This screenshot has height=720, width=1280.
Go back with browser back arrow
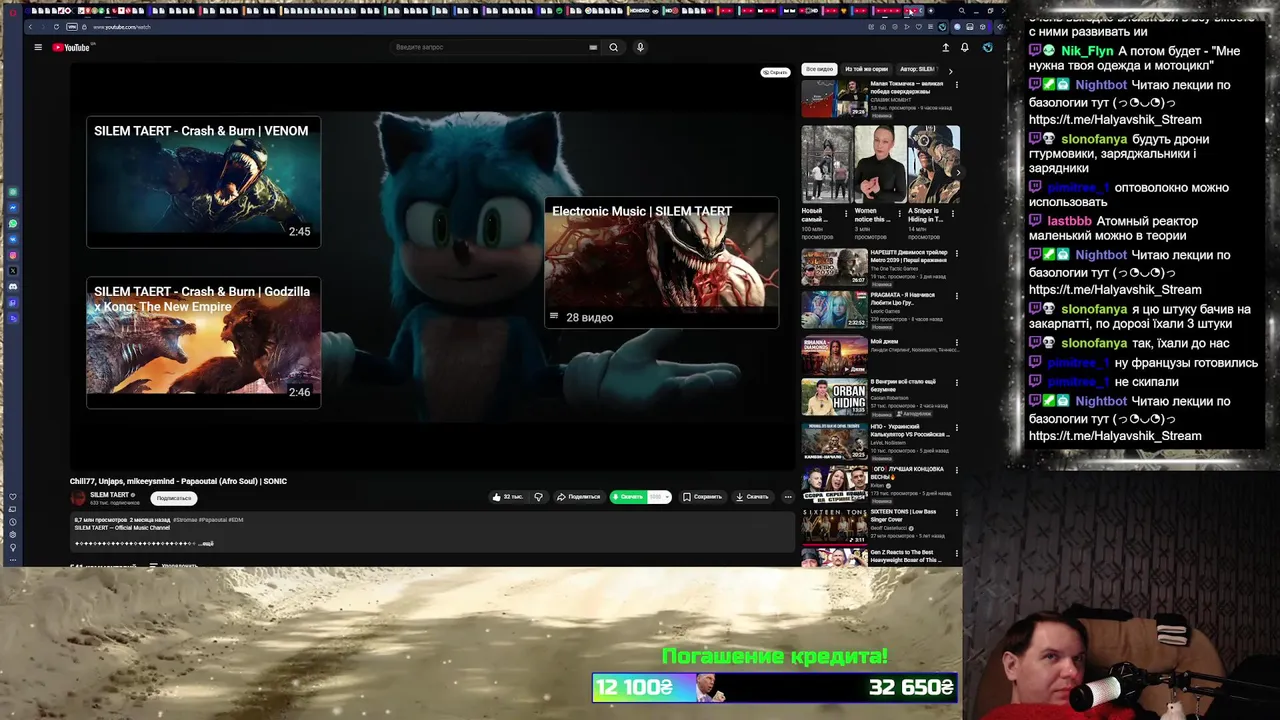31,27
